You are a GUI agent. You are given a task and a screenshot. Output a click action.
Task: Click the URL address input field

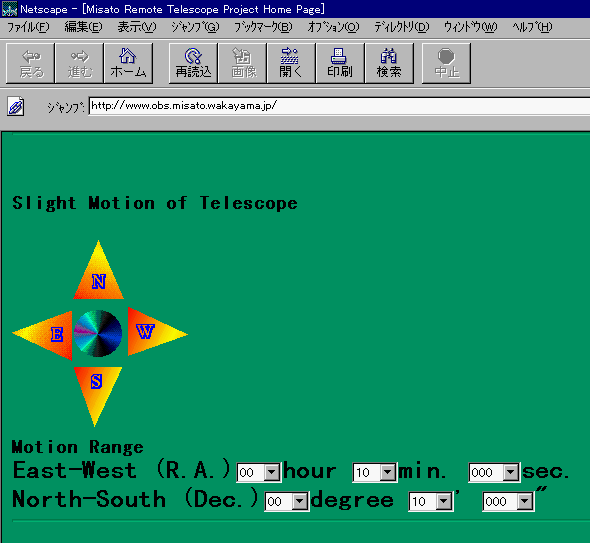(x=339, y=106)
